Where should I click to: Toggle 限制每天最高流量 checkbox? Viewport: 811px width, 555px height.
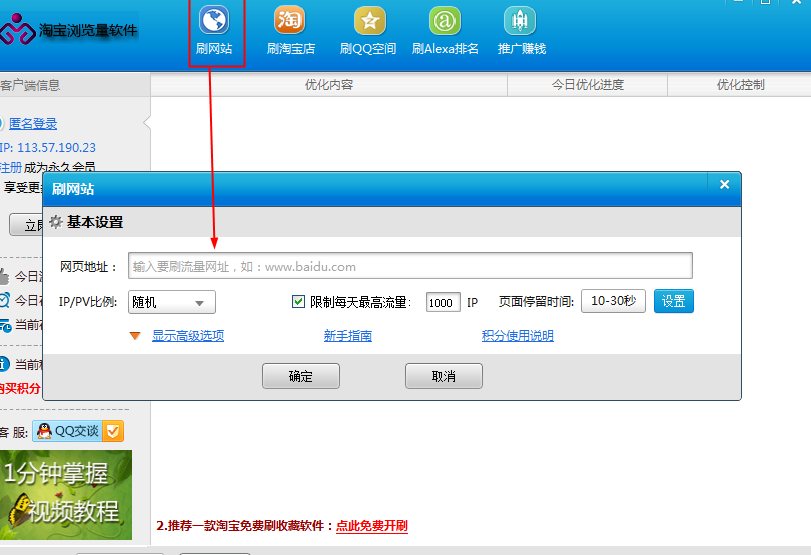point(298,302)
